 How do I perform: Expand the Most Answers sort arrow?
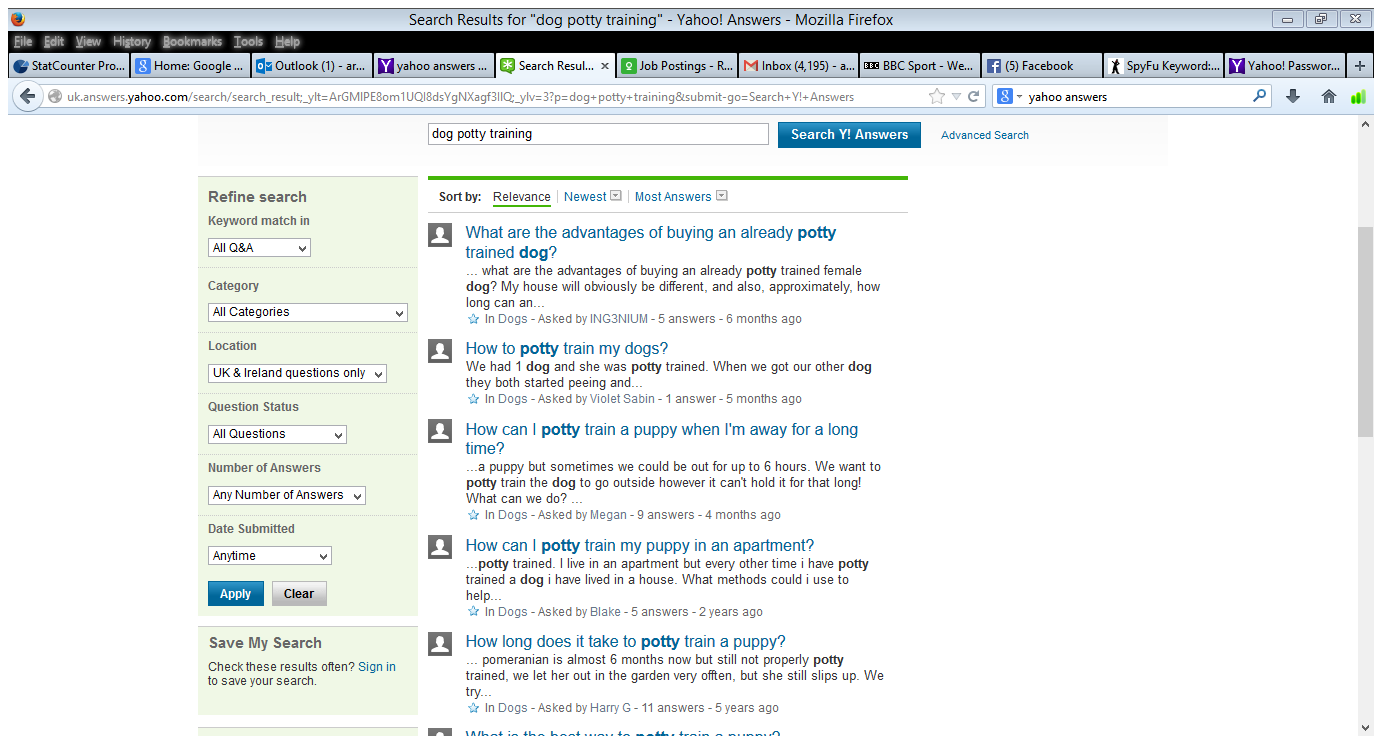[721, 196]
